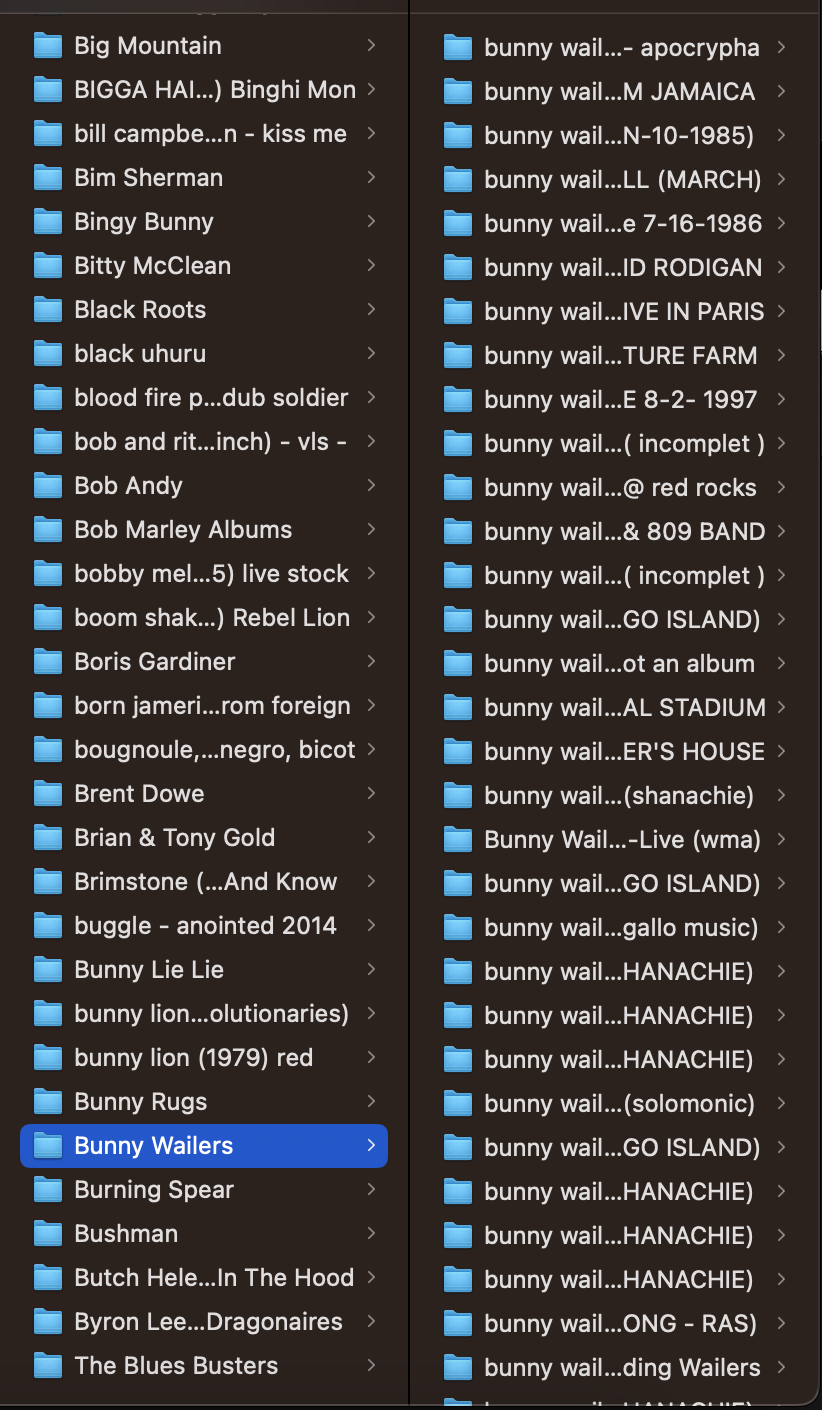Viewport: 822px width, 1410px height.
Task: Click the folder icon of The Blues Busters
Action: (x=48, y=1366)
